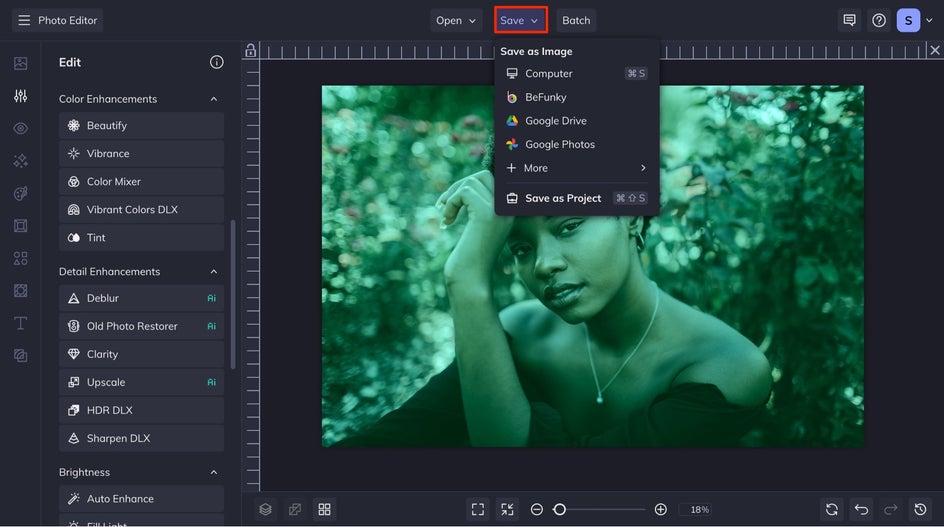Viewport: 944px width, 527px height.
Task: Select Save as Project option
Action: click(x=563, y=198)
